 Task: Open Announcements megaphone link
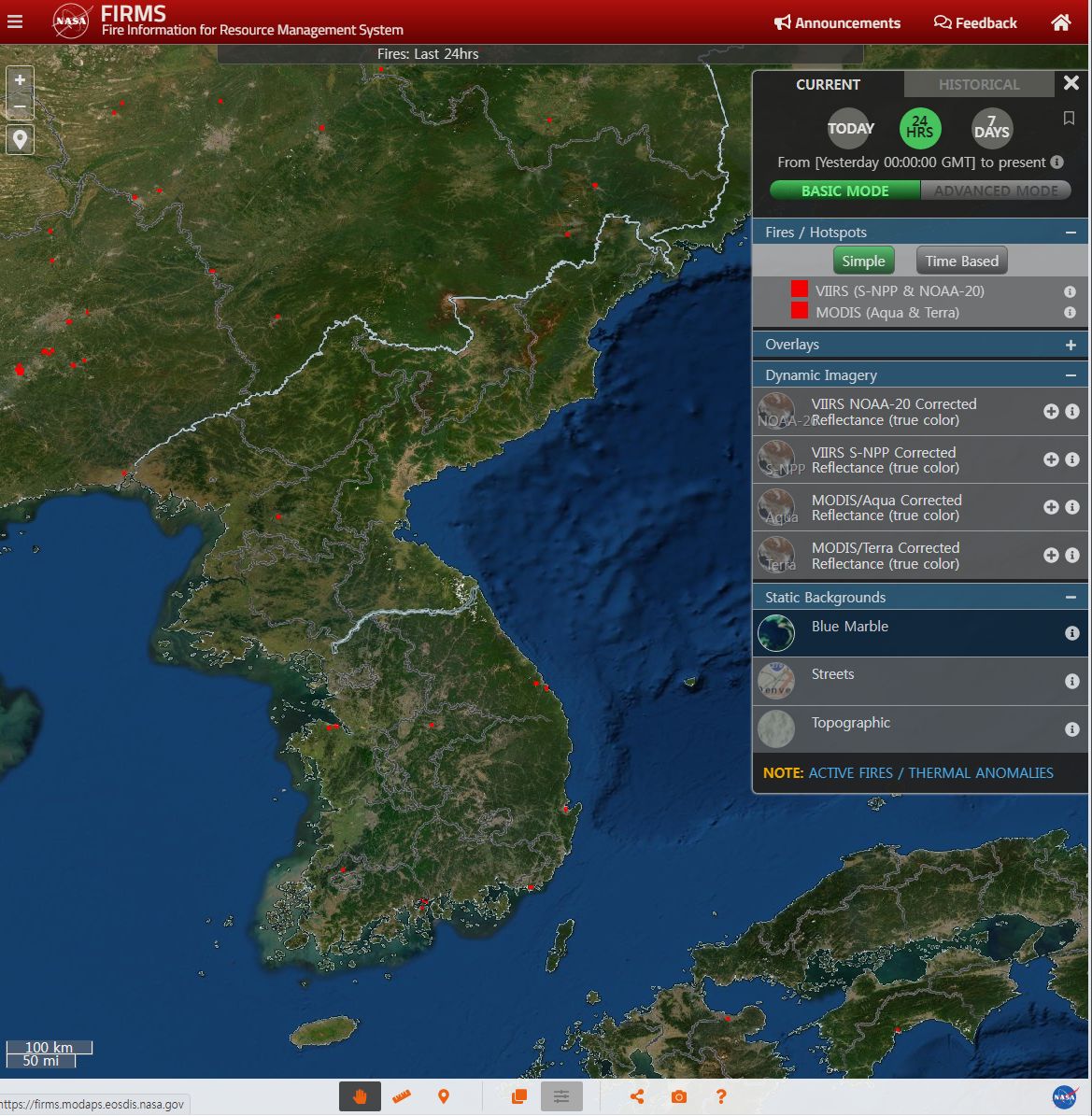coord(837,22)
